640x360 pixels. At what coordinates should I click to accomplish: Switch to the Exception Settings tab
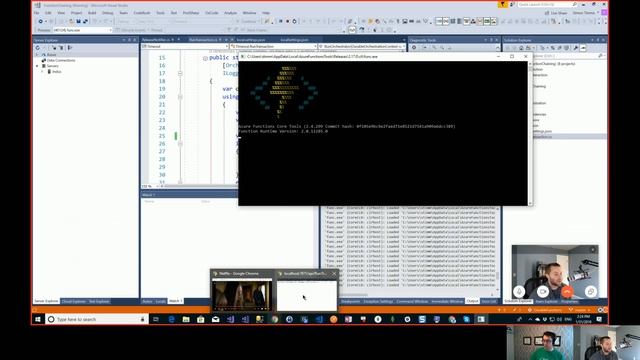pos(378,301)
